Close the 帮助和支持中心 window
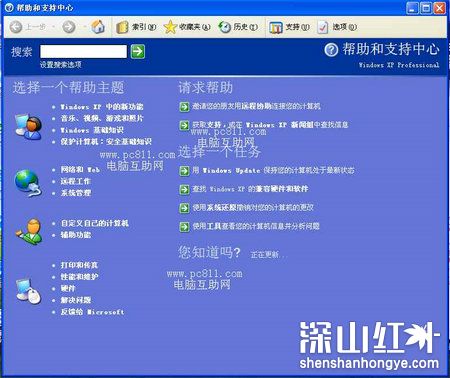Viewport: 450px width, 378px height. [439, 8]
